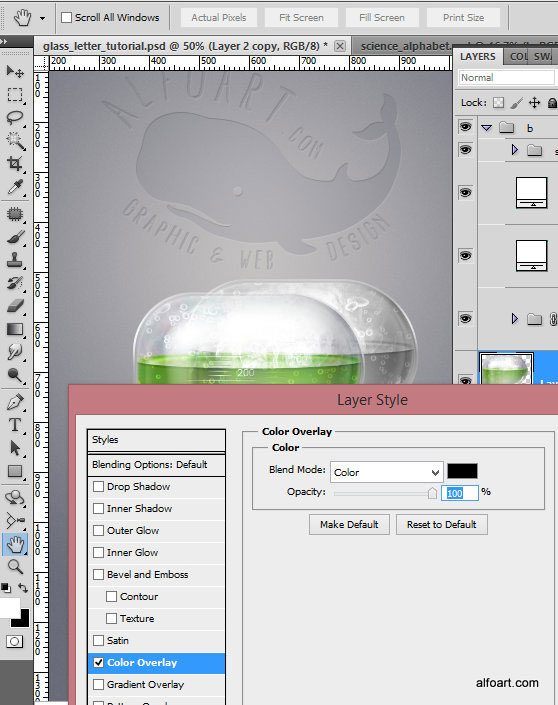Hide the group b layer
Screen dimensions: 558x705
tap(465, 127)
